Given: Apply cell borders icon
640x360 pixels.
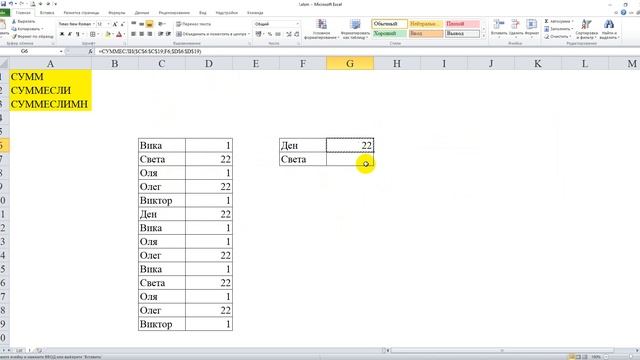Looking at the screenshot, I should tap(93, 34).
